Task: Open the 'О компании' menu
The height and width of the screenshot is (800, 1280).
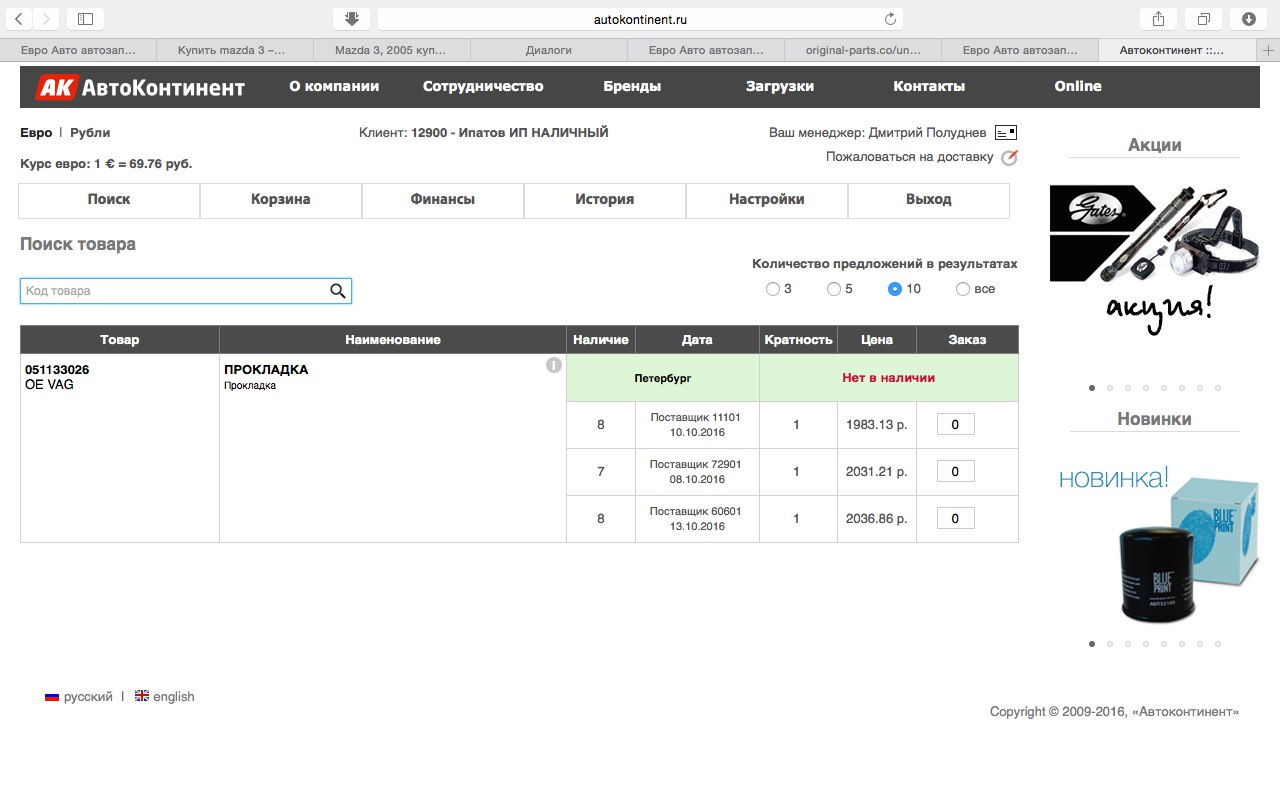Action: tap(334, 86)
